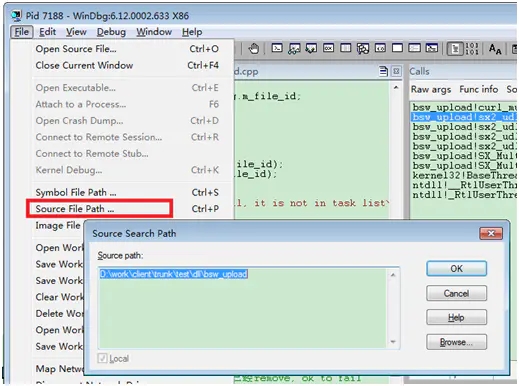
Task: Toggle Raw args in Calls window
Action: 431,89
